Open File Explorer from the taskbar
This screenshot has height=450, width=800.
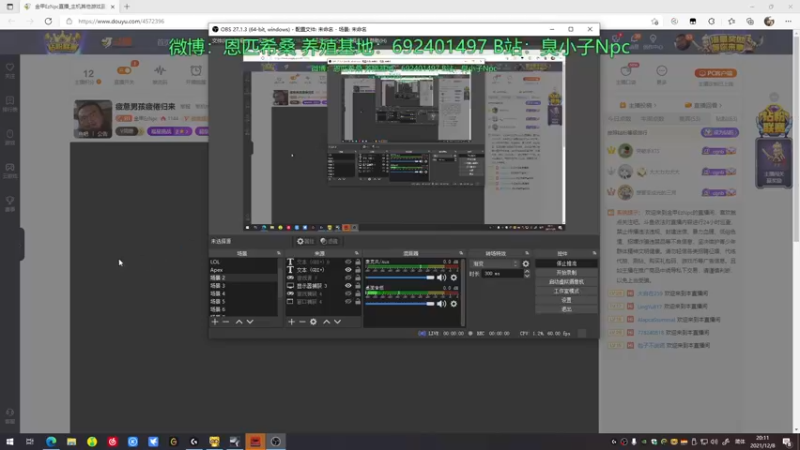pos(71,441)
